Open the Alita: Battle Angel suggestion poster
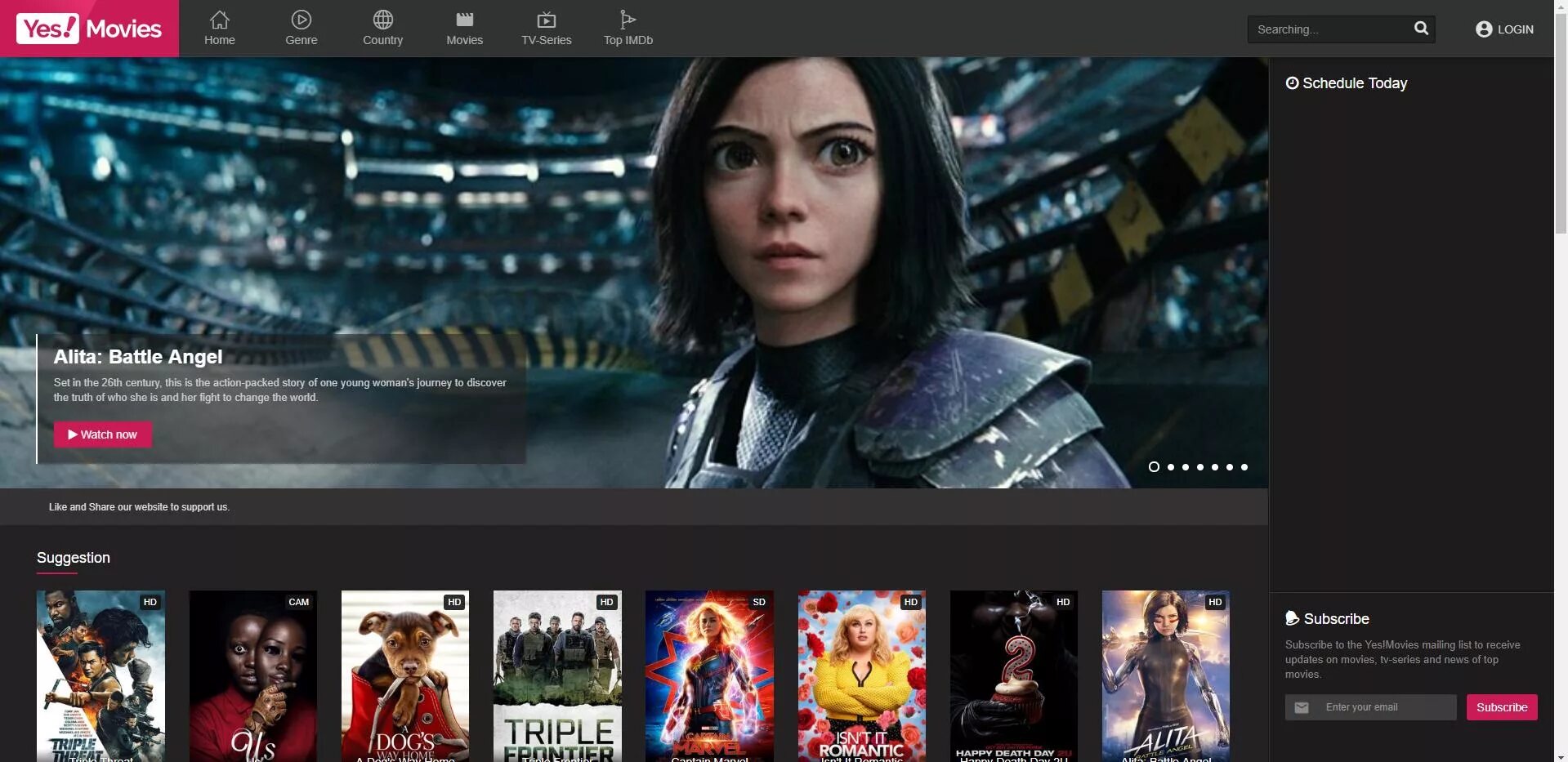The width and height of the screenshot is (1568, 762). [1166, 676]
